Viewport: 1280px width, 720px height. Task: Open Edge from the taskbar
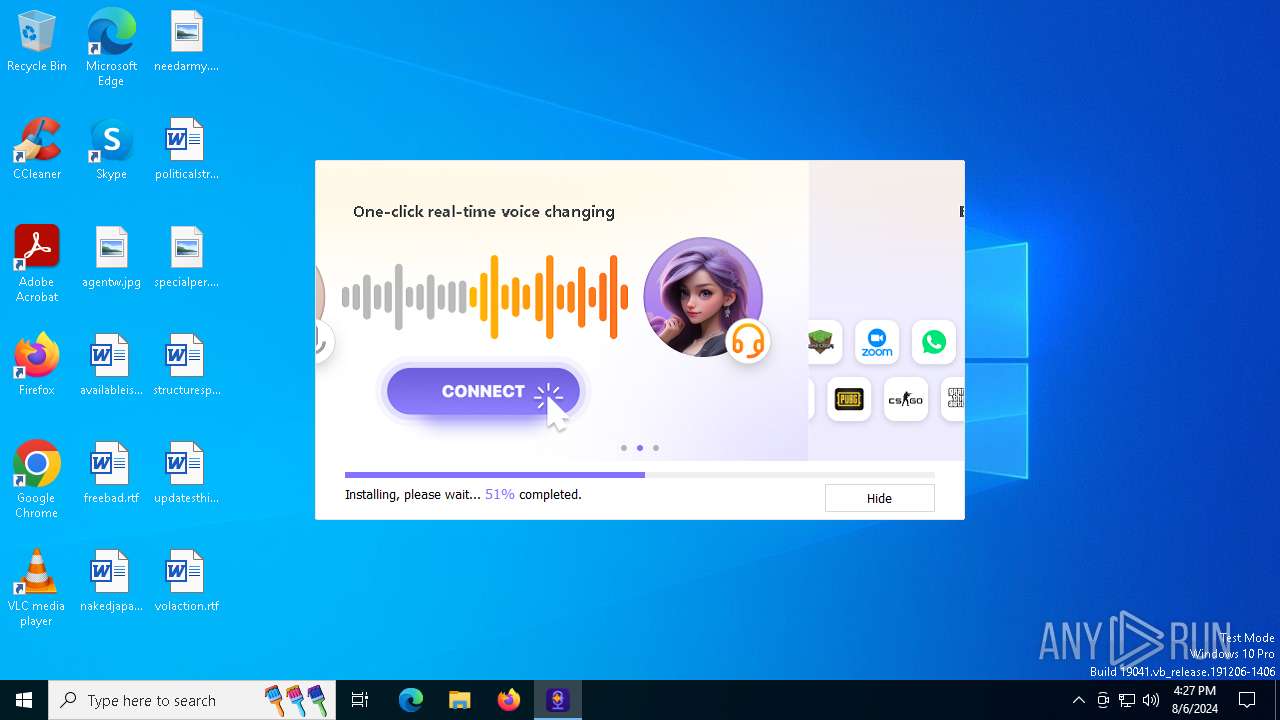coord(411,700)
